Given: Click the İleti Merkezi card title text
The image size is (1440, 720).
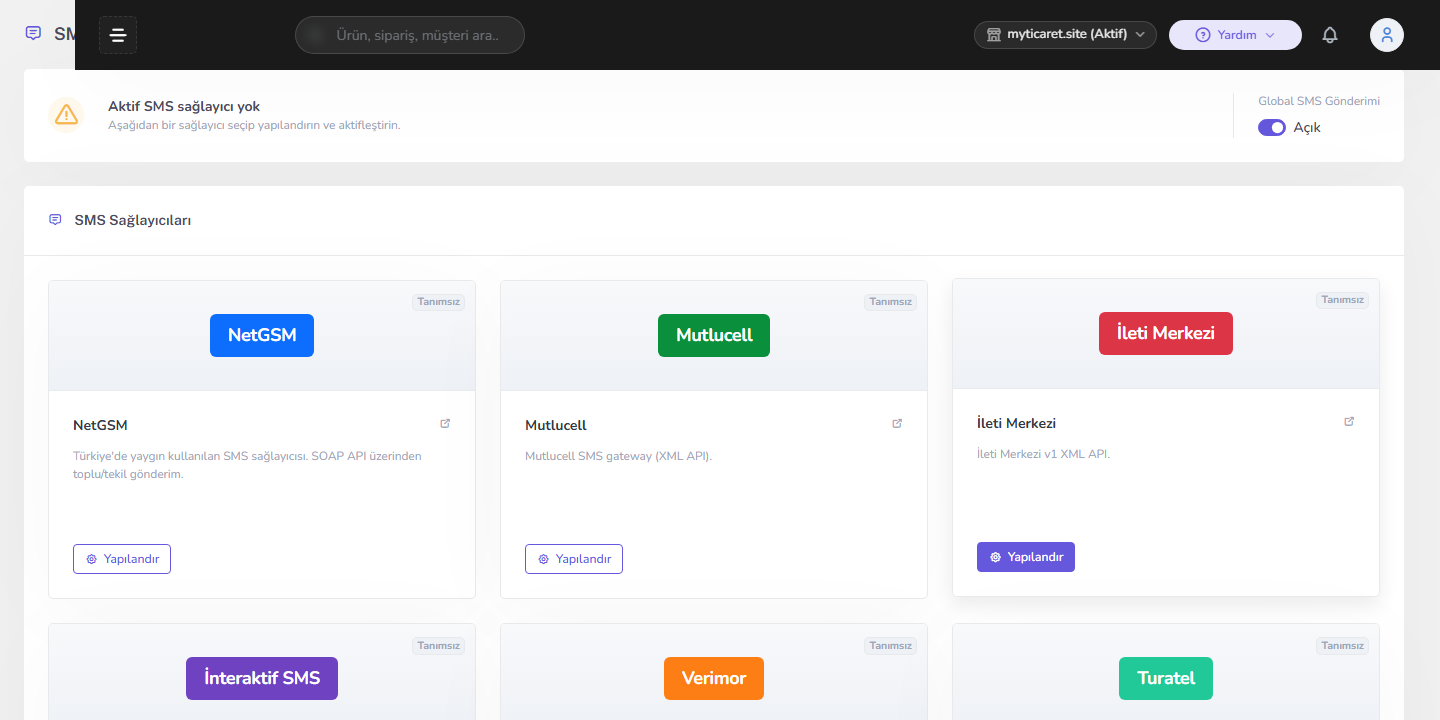Looking at the screenshot, I should point(1016,423).
